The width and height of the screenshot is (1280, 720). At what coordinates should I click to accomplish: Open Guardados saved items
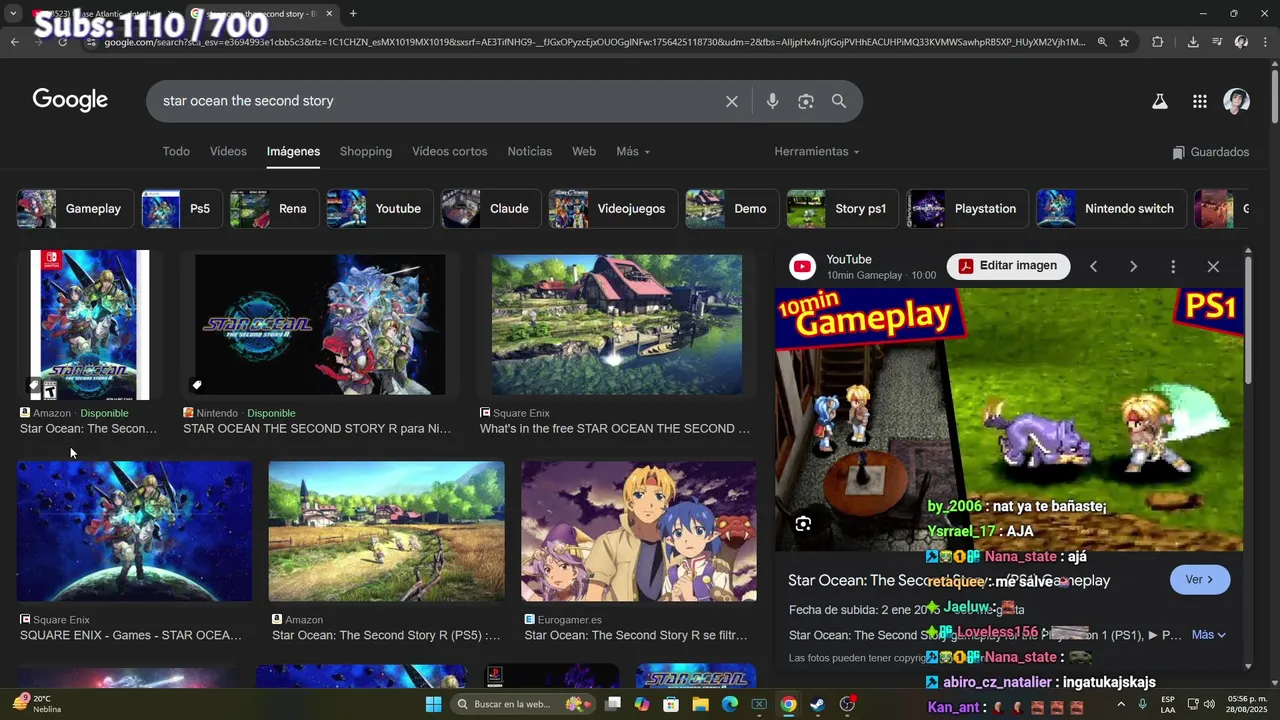(x=1211, y=152)
